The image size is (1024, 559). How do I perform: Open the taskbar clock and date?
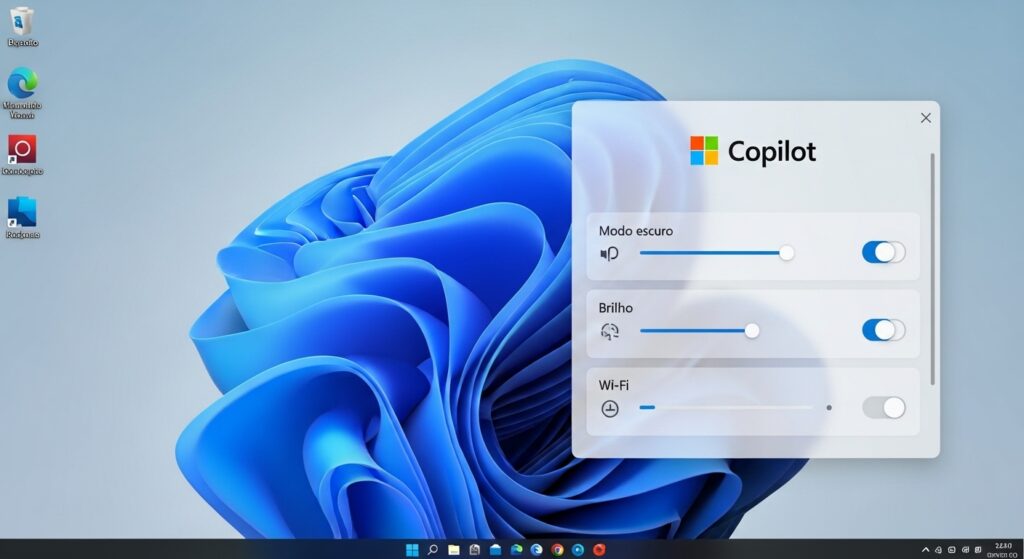tap(1003, 550)
